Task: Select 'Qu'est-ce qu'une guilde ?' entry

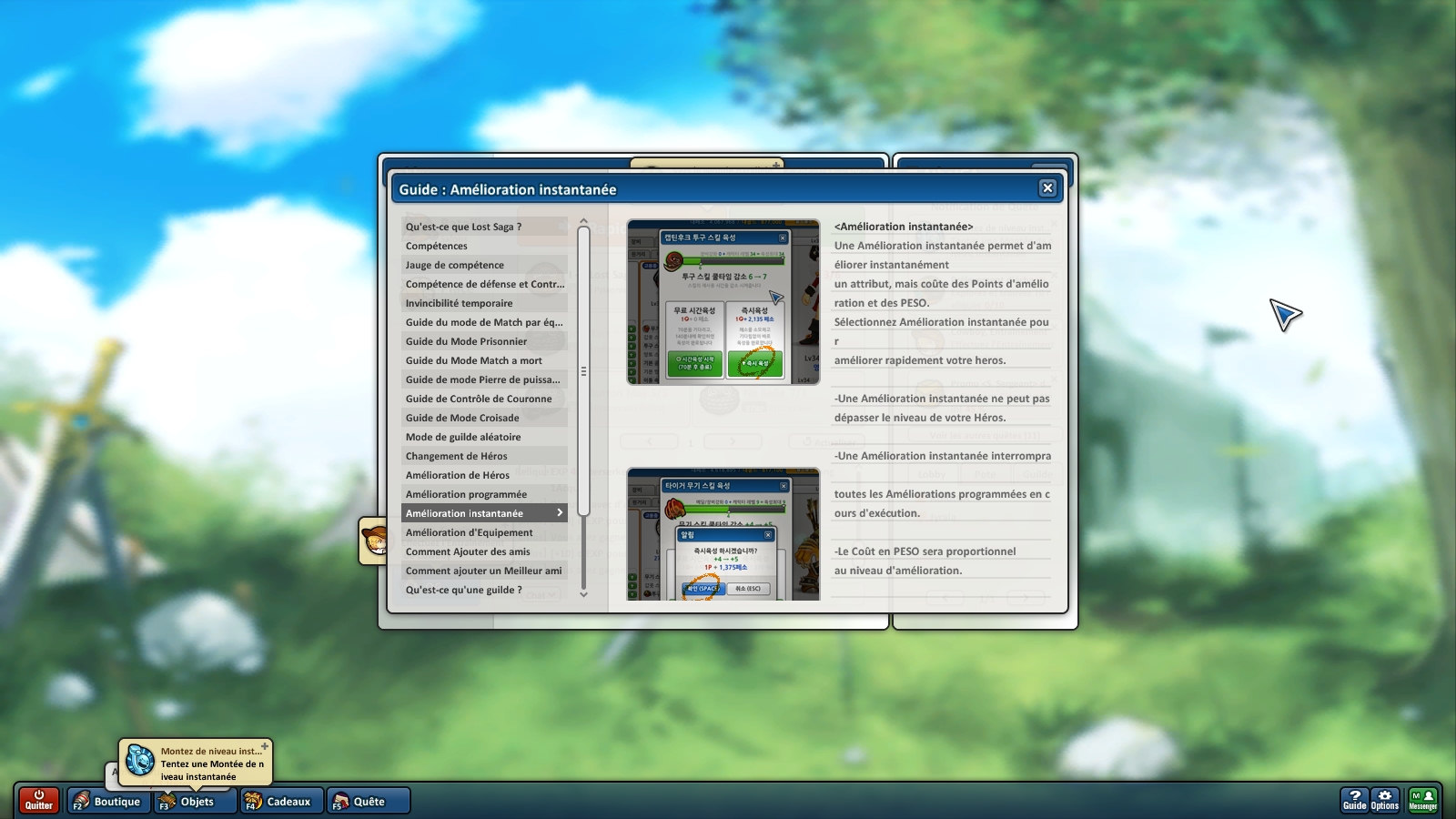Action: [x=484, y=590]
